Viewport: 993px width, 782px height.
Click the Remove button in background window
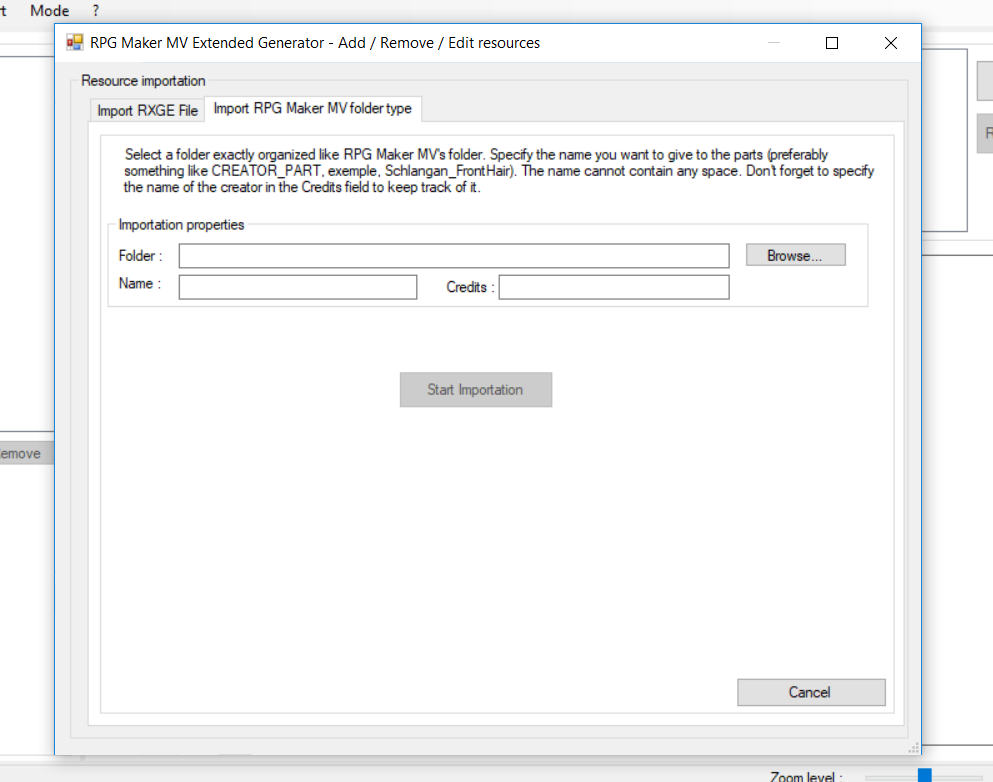click(25, 453)
